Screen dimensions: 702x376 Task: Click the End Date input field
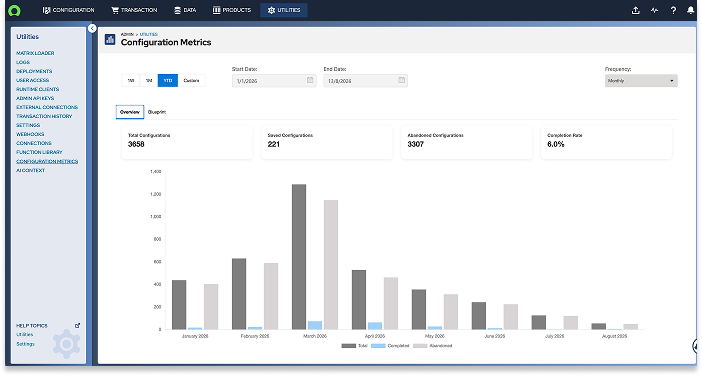click(x=365, y=81)
